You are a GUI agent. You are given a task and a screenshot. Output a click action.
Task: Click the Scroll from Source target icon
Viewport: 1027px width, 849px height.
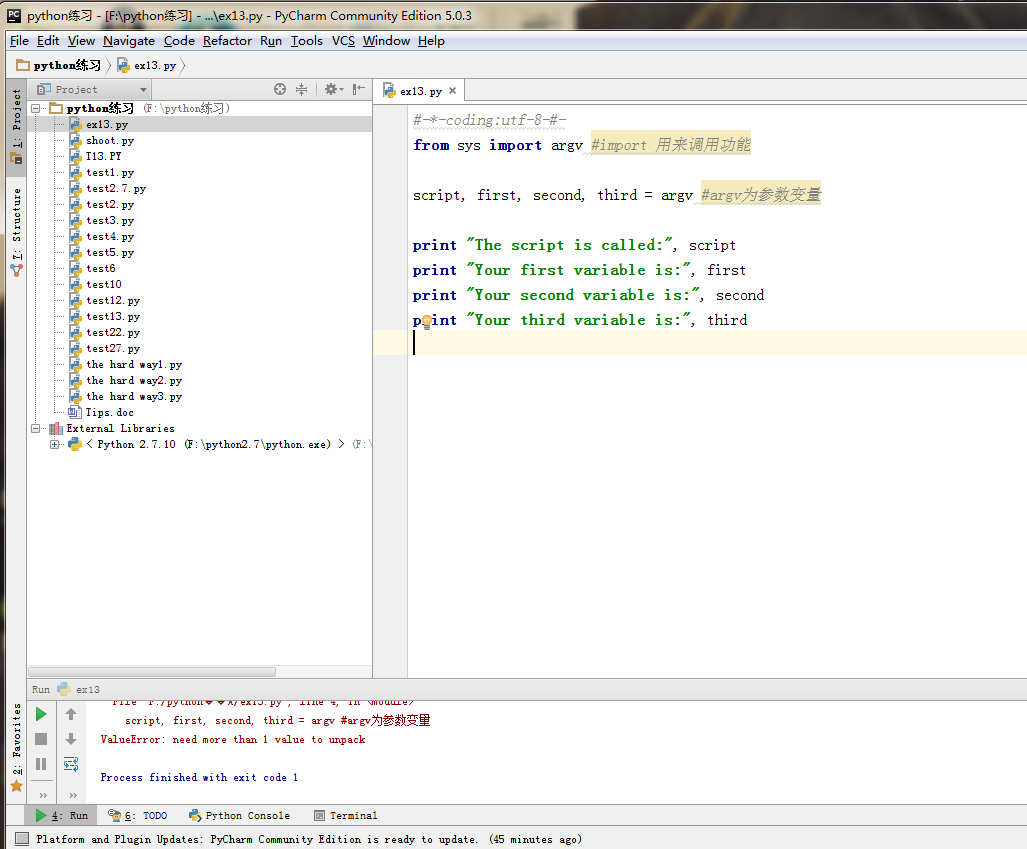(280, 89)
